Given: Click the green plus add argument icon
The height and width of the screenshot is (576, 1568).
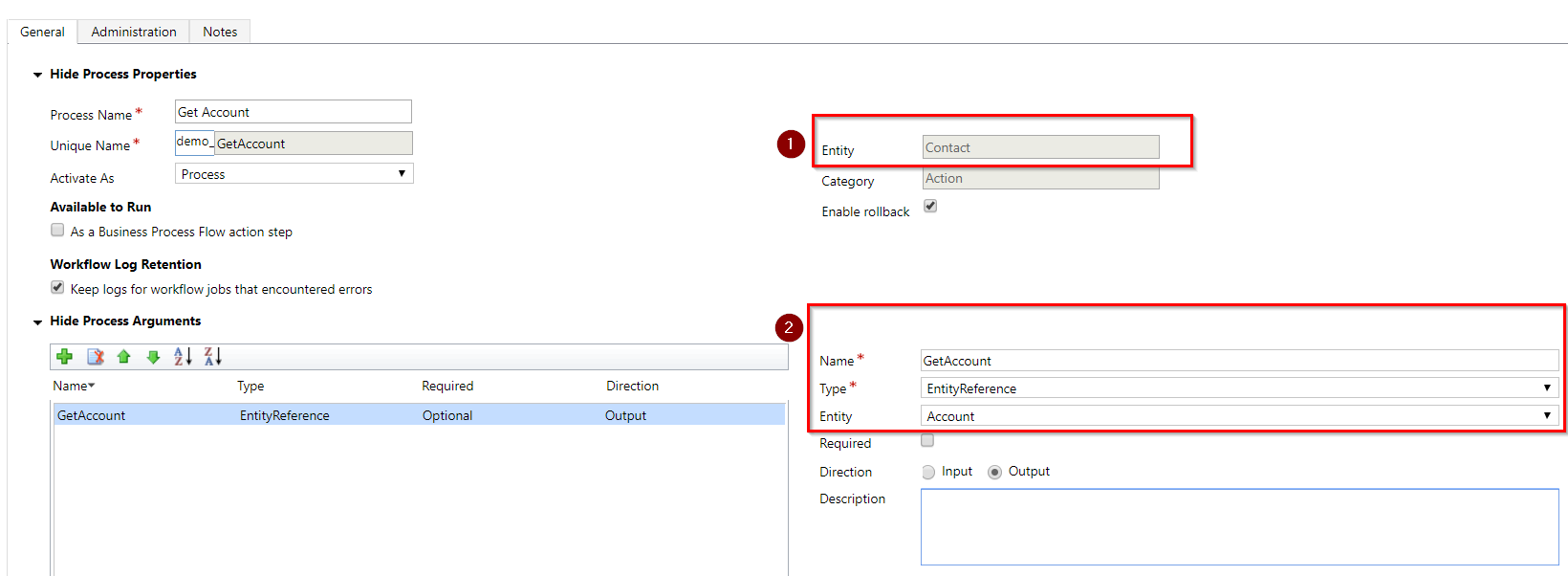Looking at the screenshot, I should [65, 357].
